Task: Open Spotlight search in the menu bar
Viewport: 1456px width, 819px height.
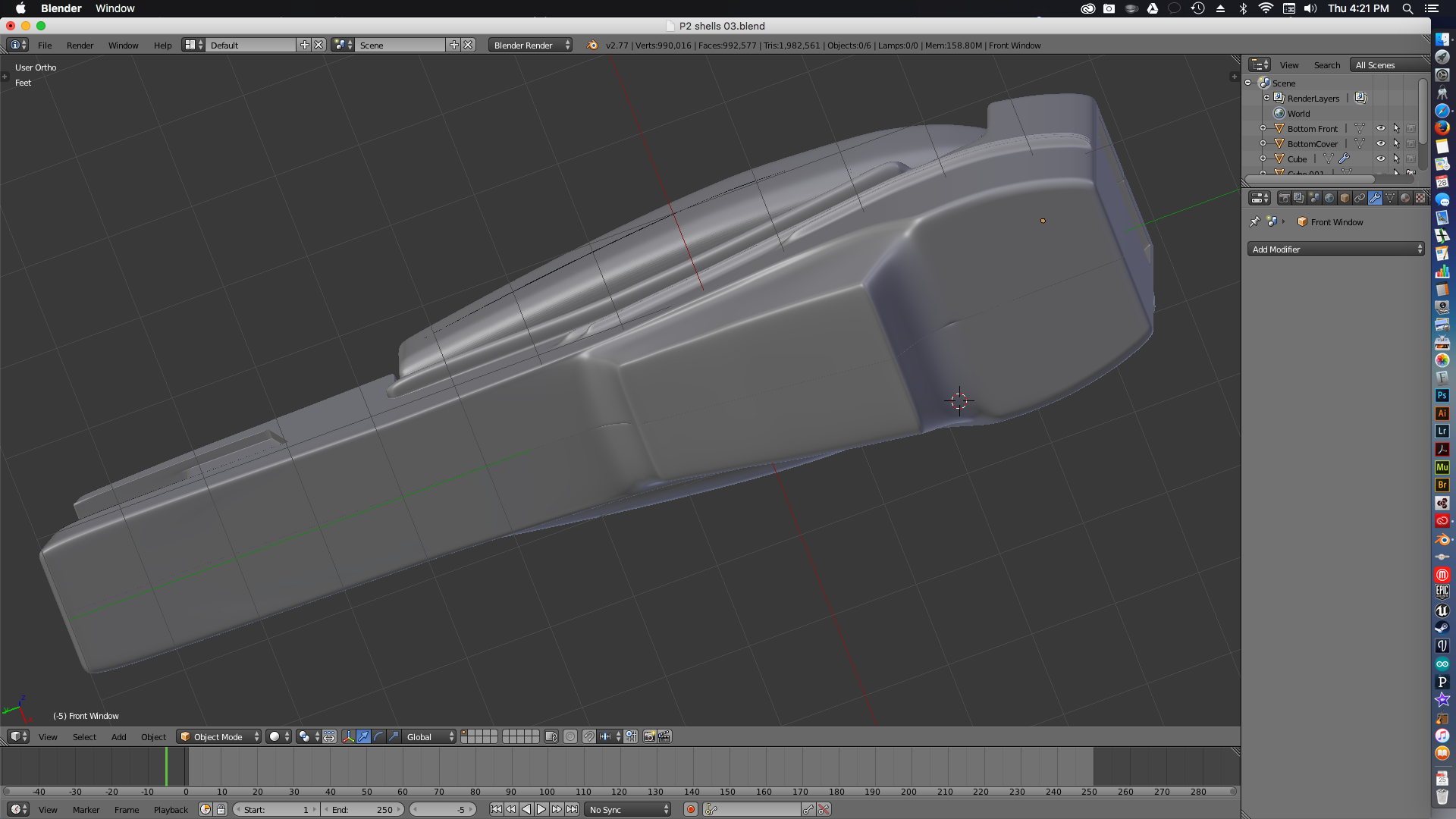Action: click(x=1407, y=8)
